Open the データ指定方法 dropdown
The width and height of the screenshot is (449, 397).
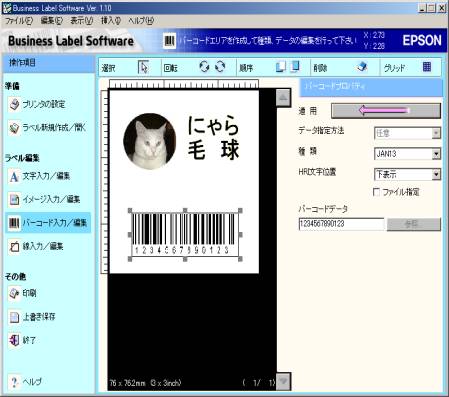point(436,134)
